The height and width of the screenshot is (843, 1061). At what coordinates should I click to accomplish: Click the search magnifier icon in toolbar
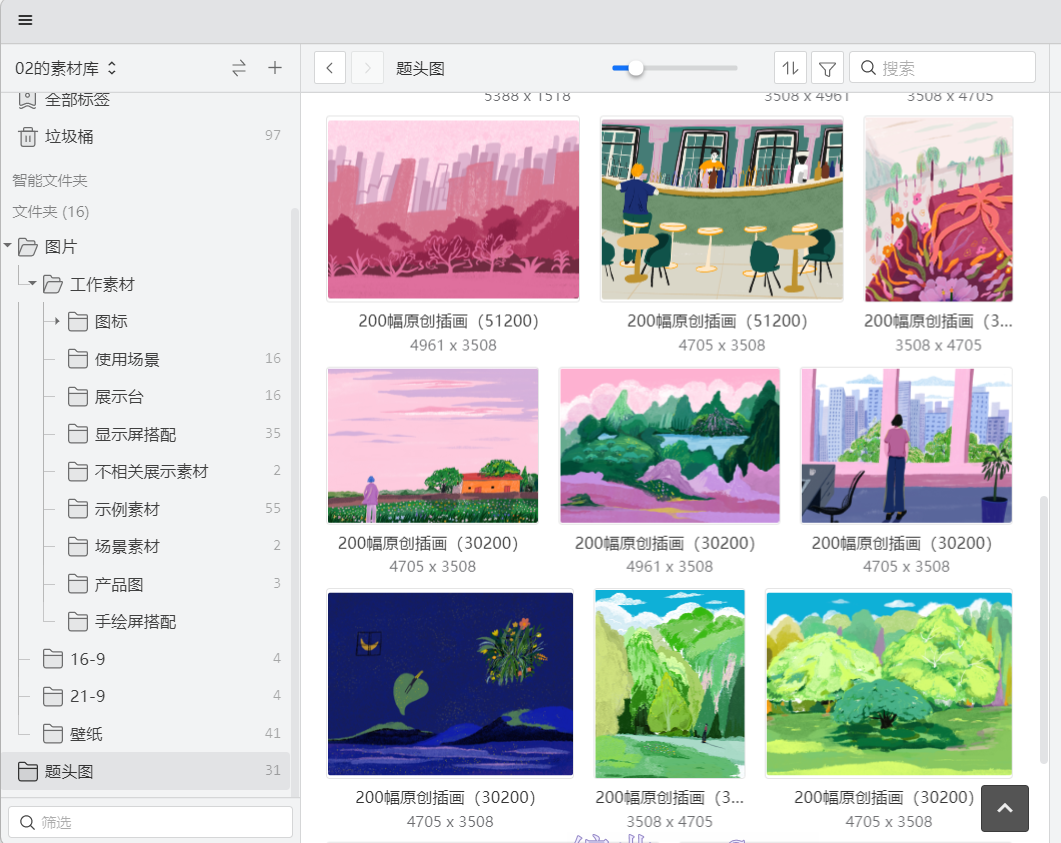click(868, 68)
